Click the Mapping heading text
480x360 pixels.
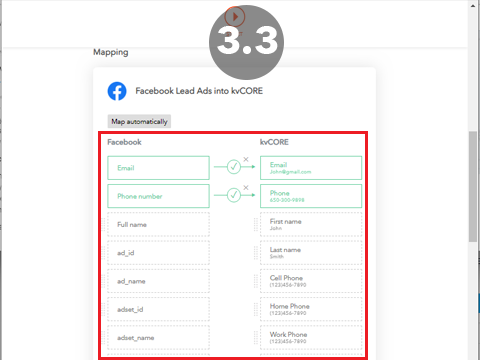coord(111,52)
